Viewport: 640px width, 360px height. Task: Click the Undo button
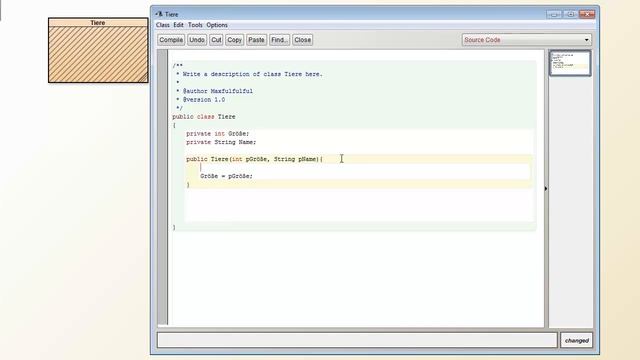point(197,40)
